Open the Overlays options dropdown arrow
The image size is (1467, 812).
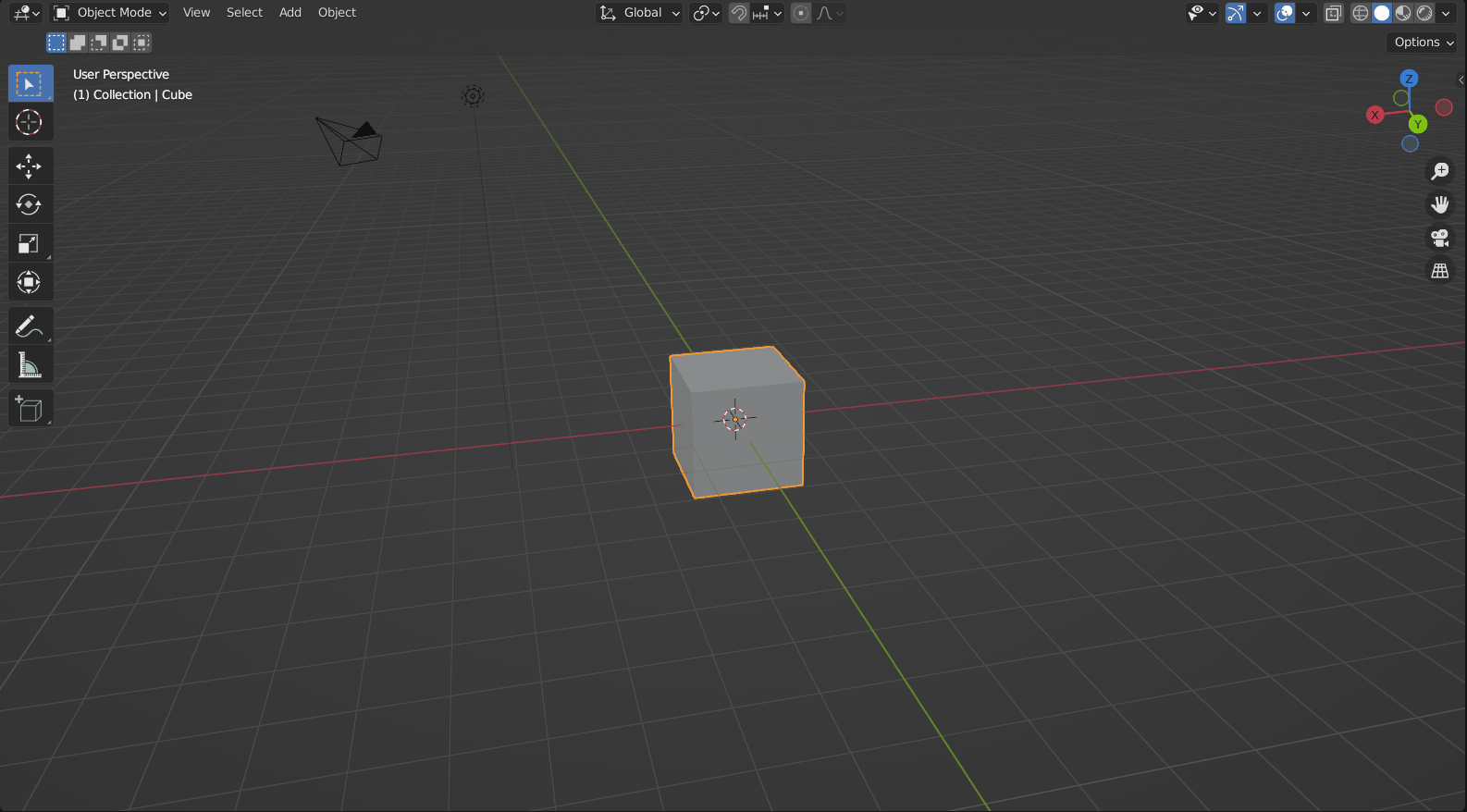coord(1306,13)
